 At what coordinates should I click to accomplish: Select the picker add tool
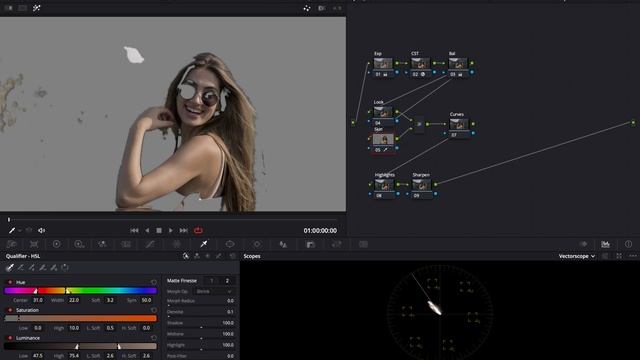pos(32,268)
